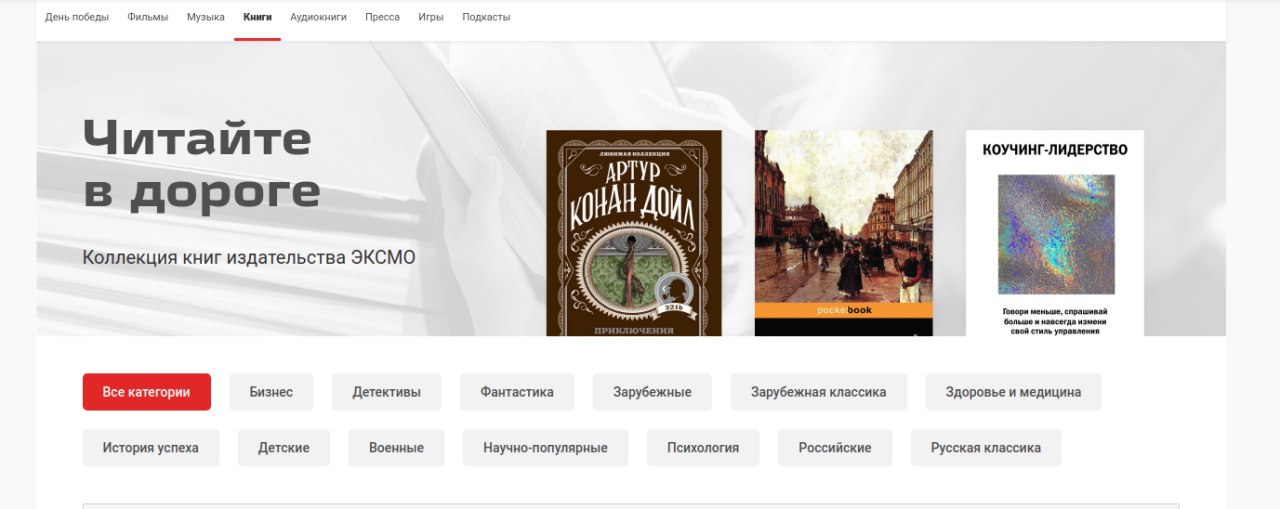
Task: Filter books by Бизнес category
Action: coord(271,392)
